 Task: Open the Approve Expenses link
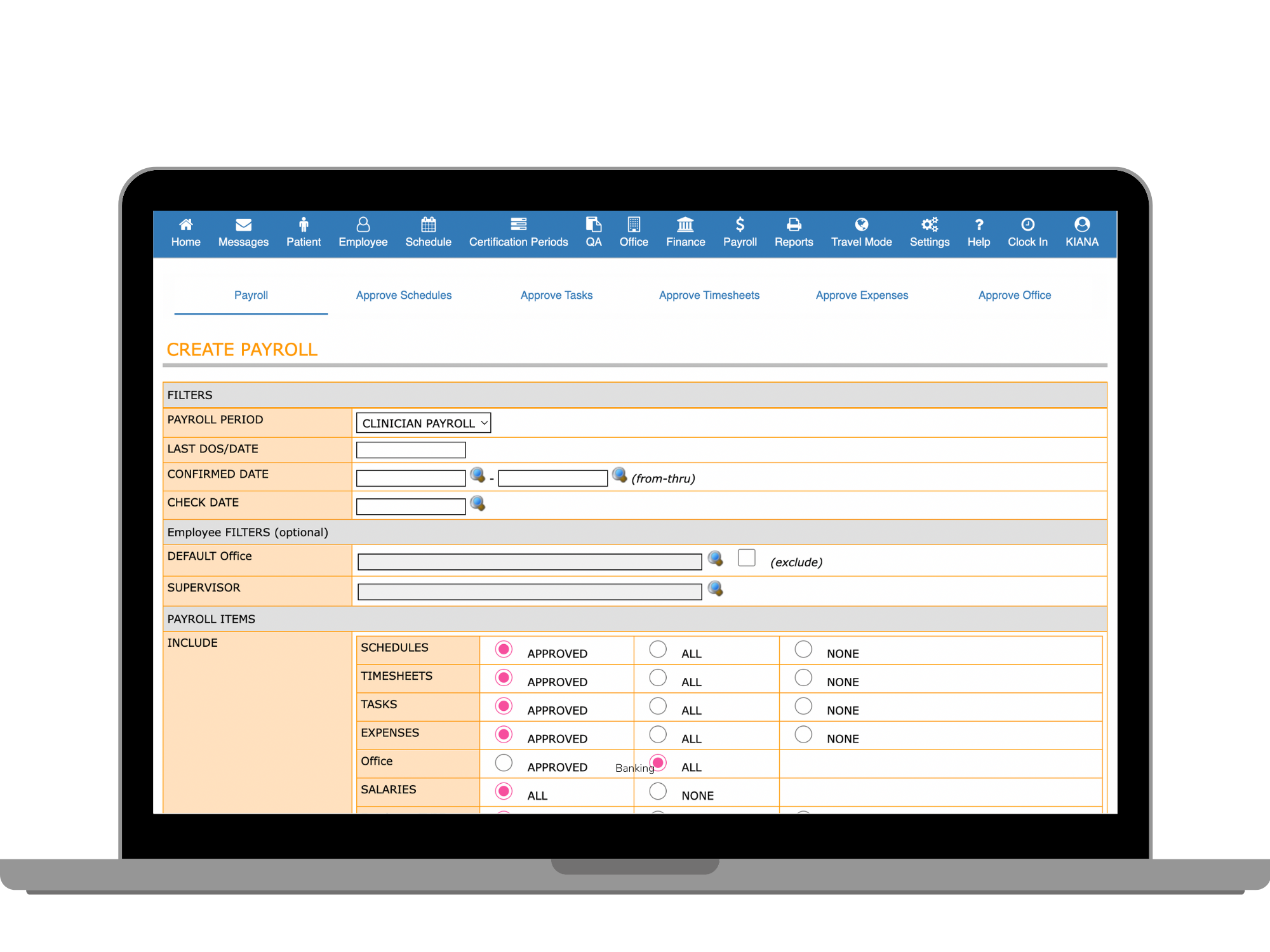coord(862,295)
